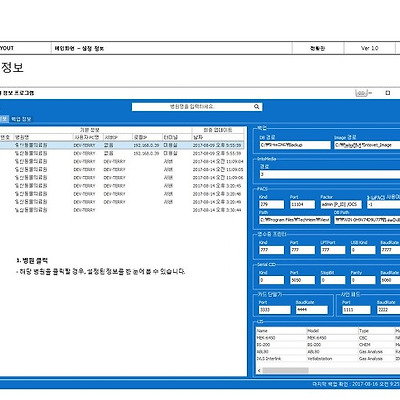Image resolution: width=400 pixels, height=400 pixels.
Task: Click the 날짜 column header
Action: (218, 137)
